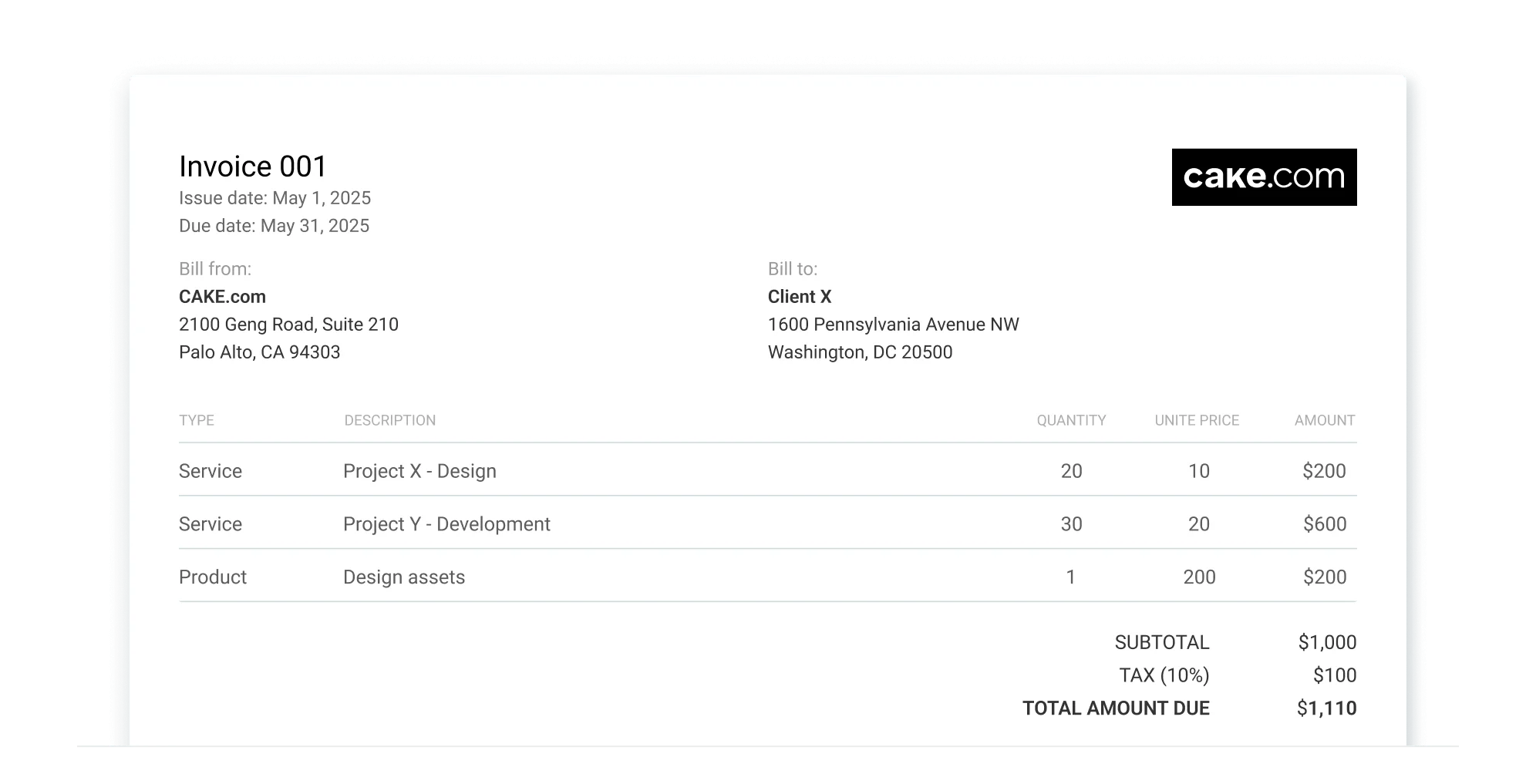Select the Invoice 001 title
Image resolution: width=1536 pixels, height=784 pixels.
[x=252, y=167]
